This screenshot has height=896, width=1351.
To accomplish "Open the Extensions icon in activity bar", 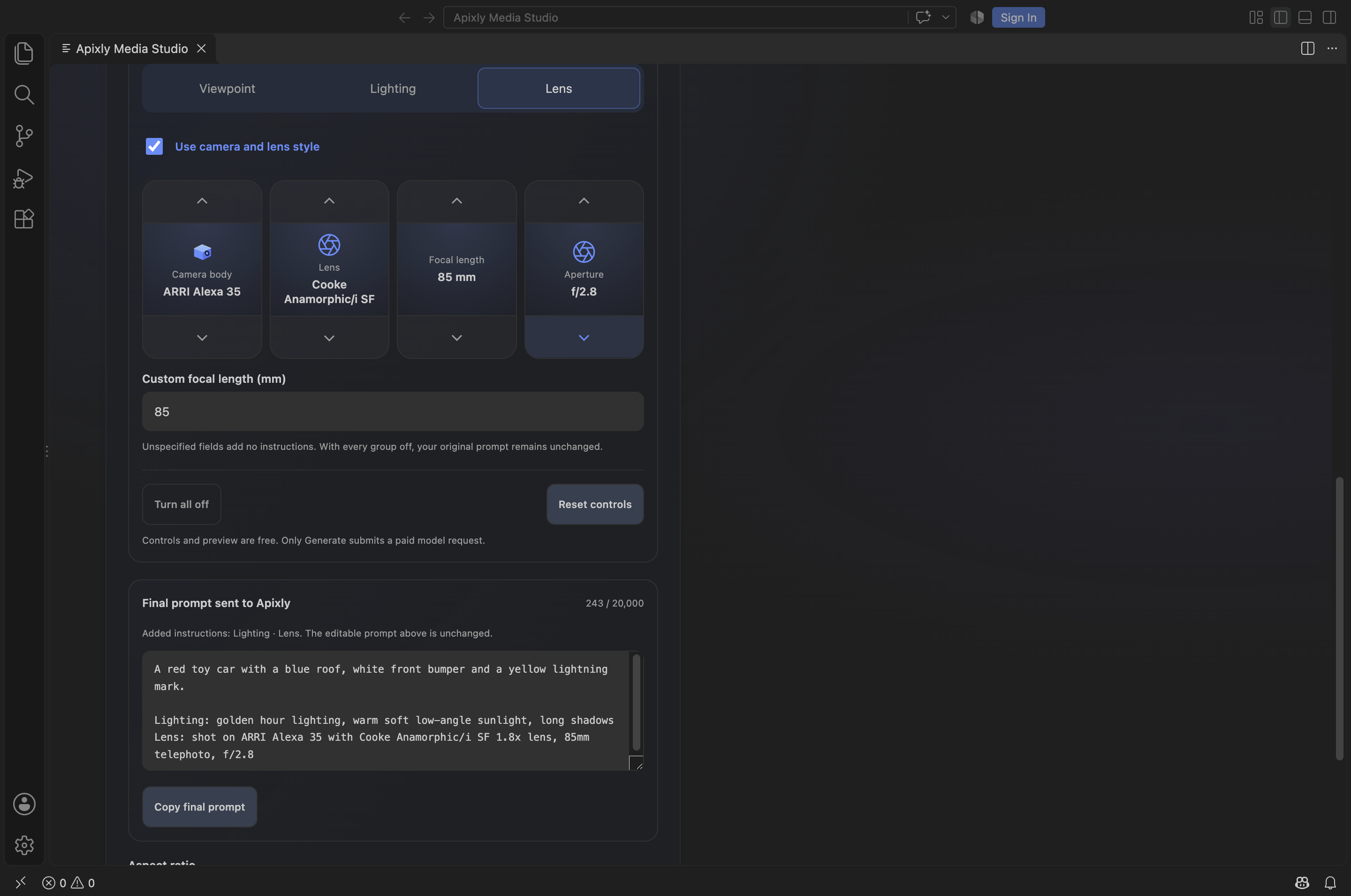I will [24, 219].
